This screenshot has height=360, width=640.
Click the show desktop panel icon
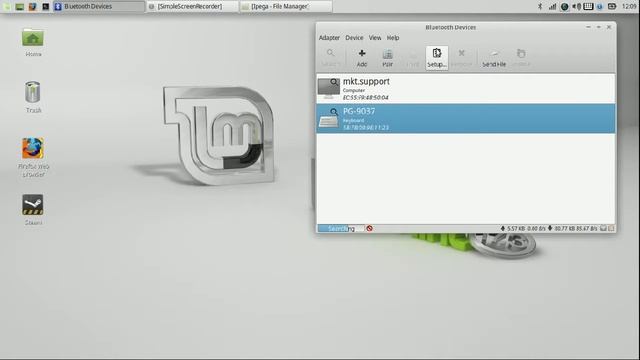(x=20, y=6)
